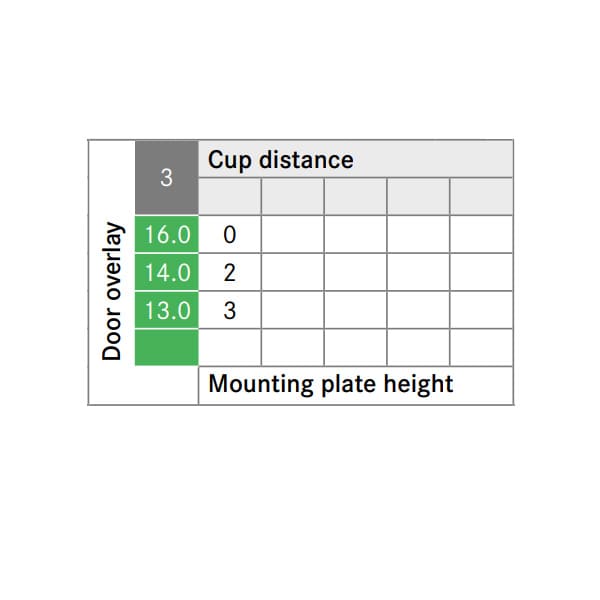Select the Cup distance header
This screenshot has height=600, width=600.
tap(356, 159)
